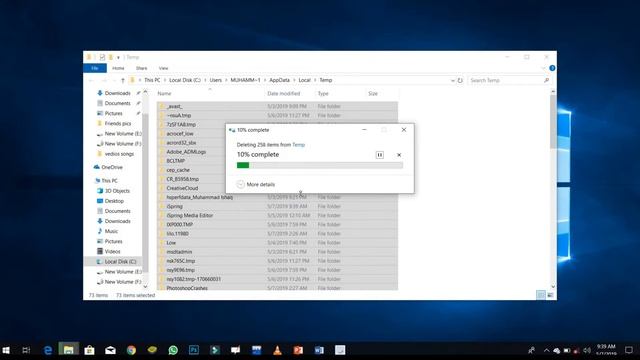The width and height of the screenshot is (640, 360).
Task: Open WhatsApp from taskbar
Action: (173, 350)
